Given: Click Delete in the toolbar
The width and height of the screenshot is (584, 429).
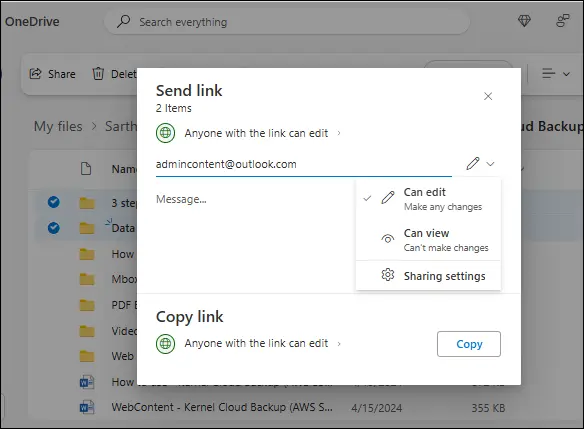Looking at the screenshot, I should pos(114,74).
